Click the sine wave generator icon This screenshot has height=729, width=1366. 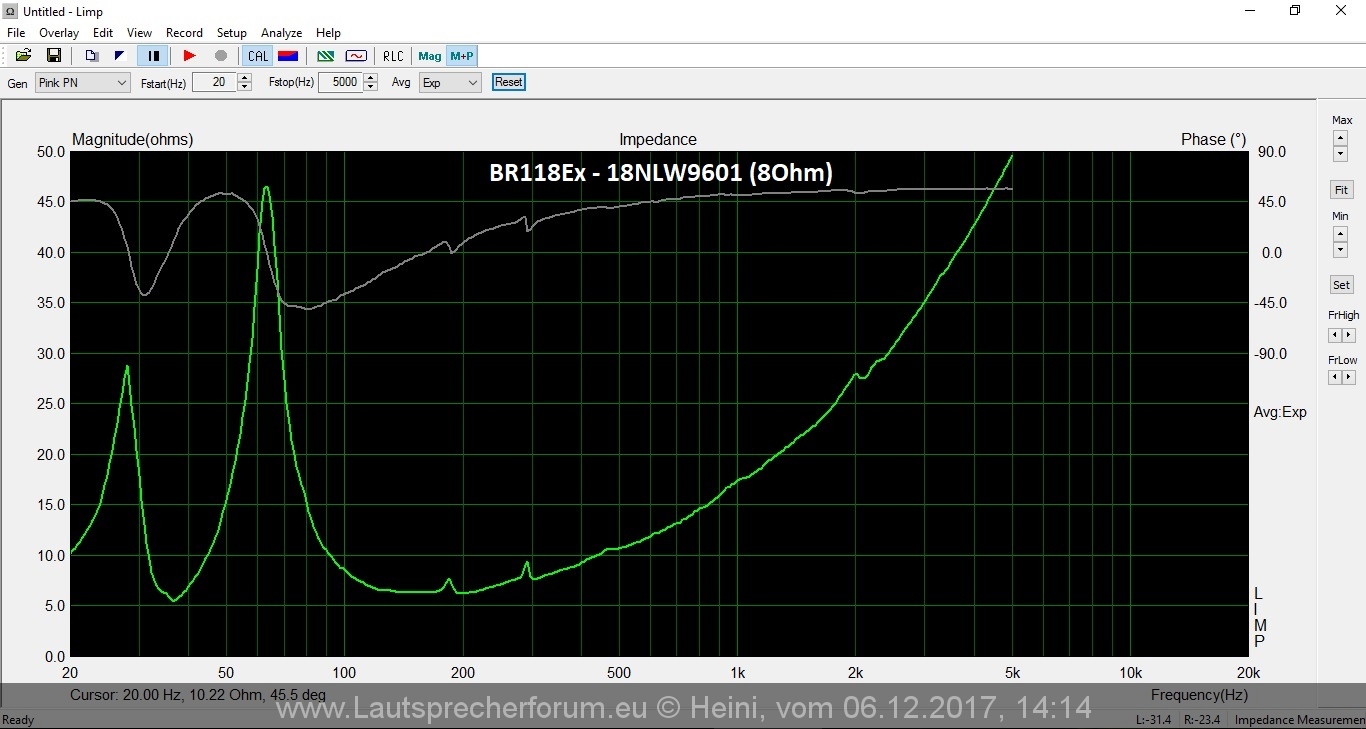[x=356, y=56]
